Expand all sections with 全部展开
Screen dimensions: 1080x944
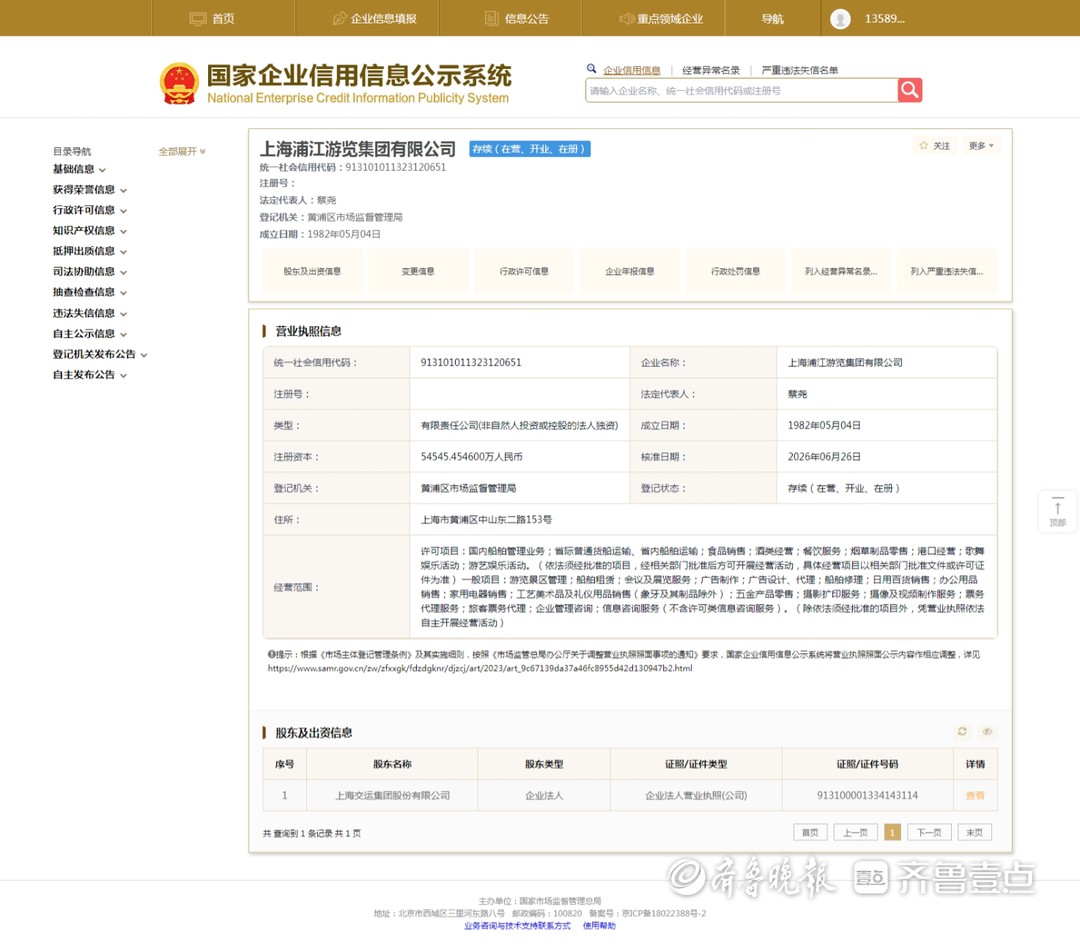[182, 151]
